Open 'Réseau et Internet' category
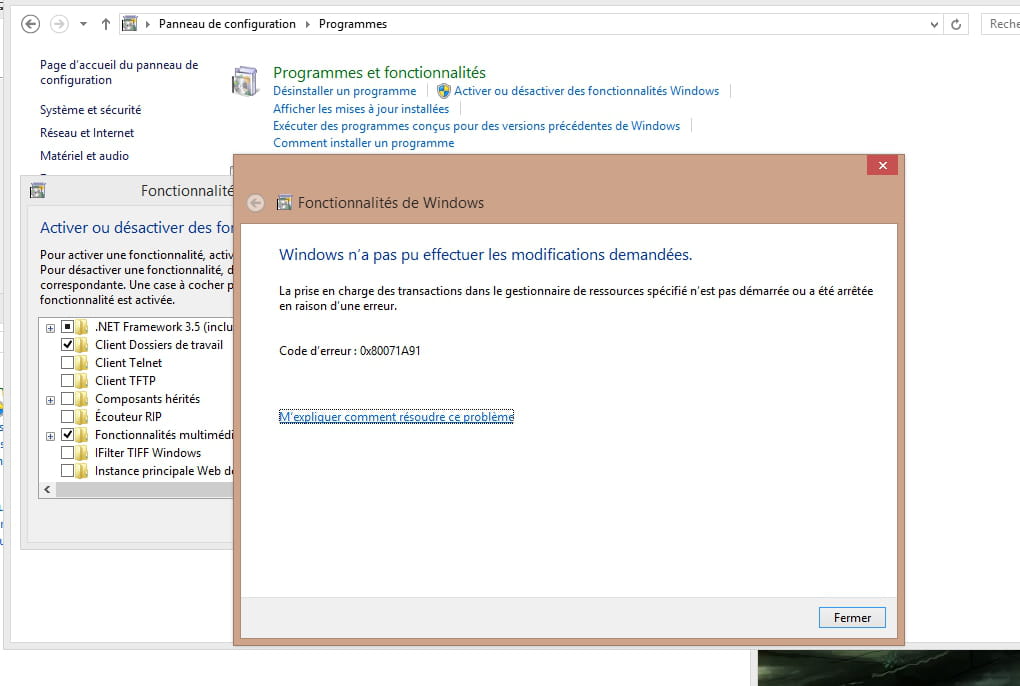The image size is (1020, 686). tap(87, 133)
